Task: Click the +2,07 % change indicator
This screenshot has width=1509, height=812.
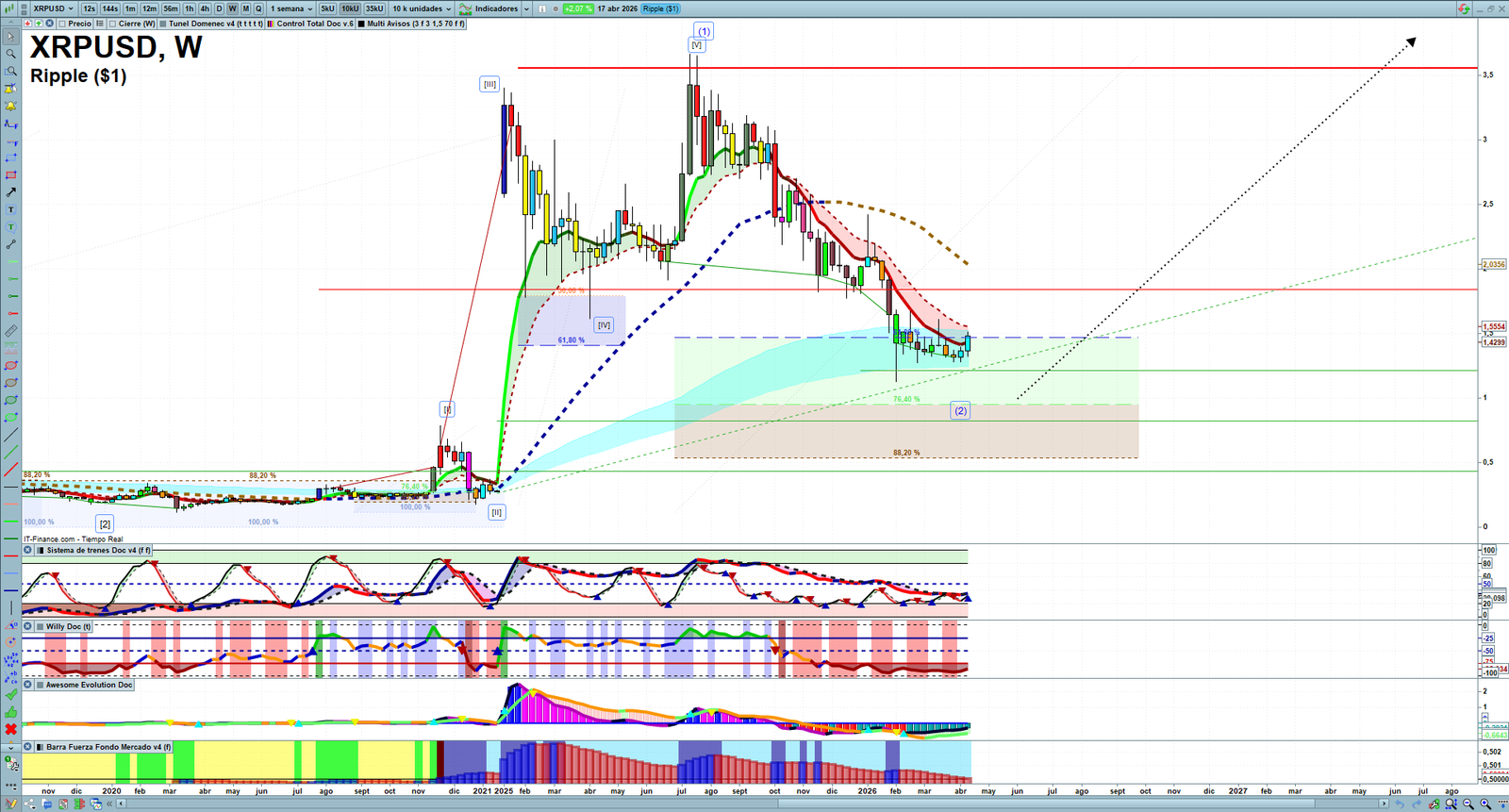Action: click(578, 8)
